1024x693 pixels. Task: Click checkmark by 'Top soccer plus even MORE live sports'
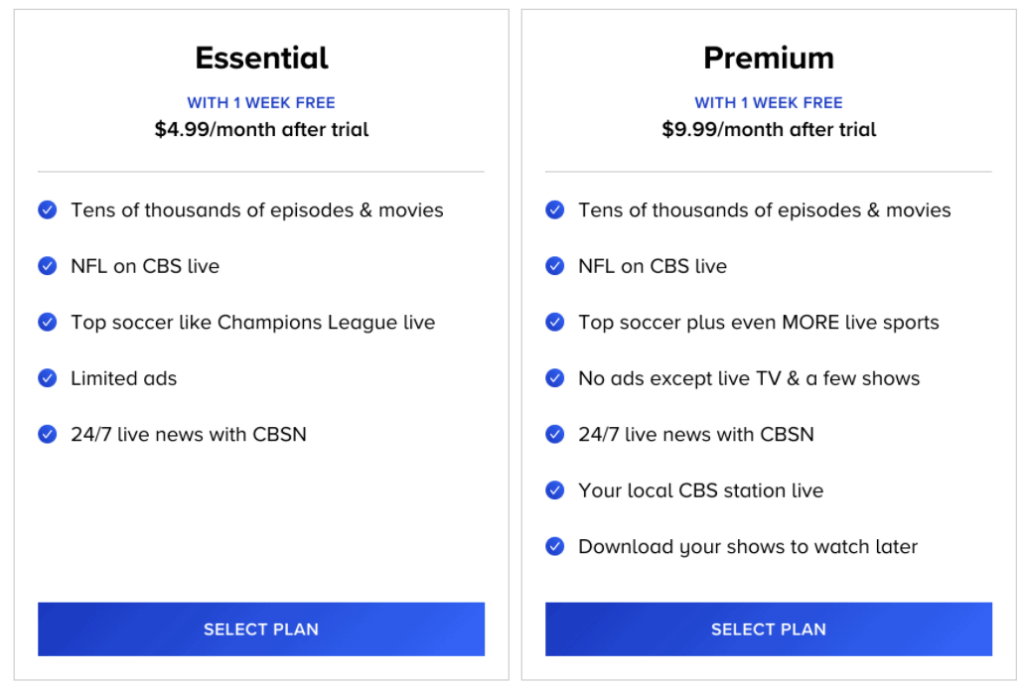coord(555,322)
